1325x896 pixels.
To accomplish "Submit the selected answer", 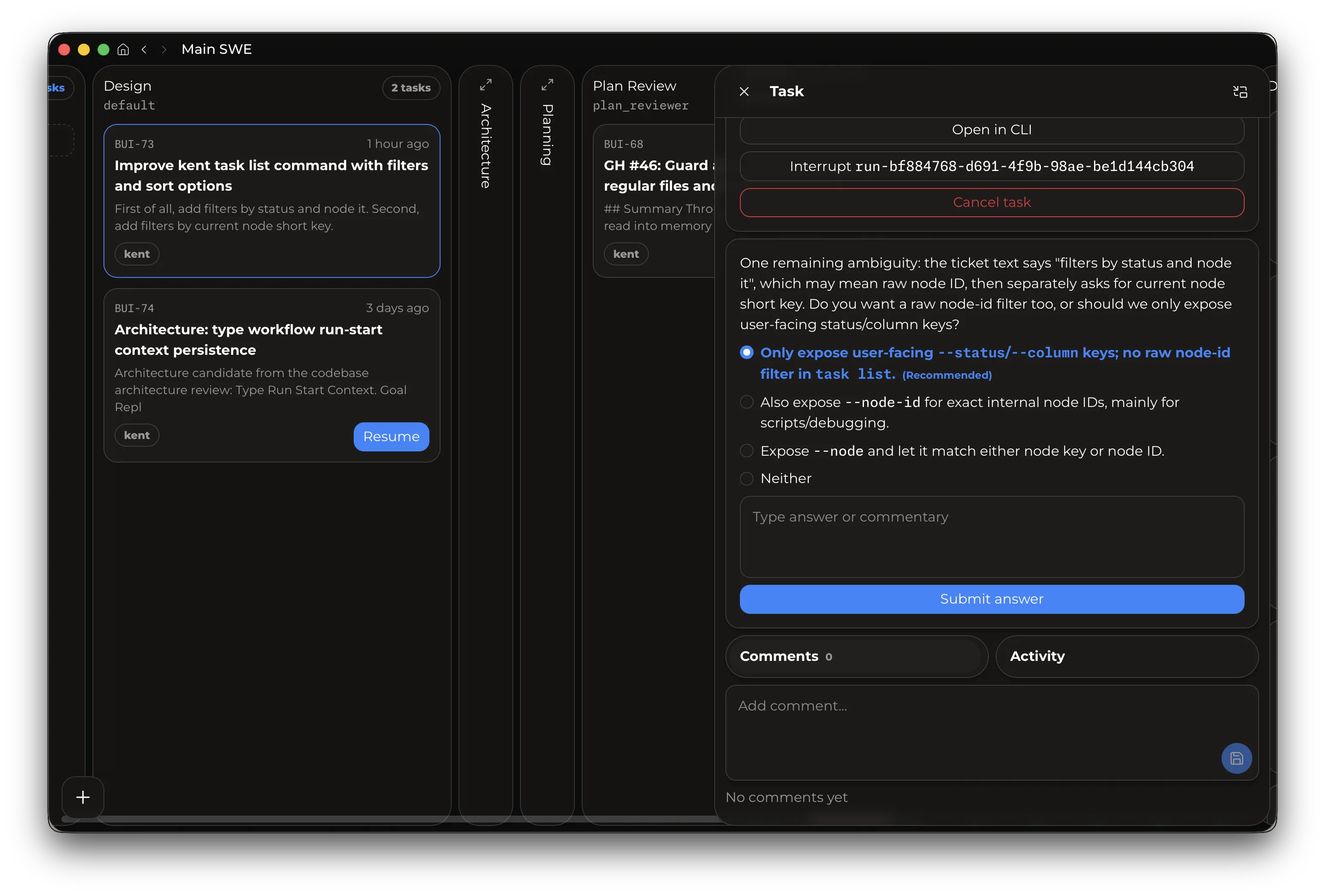I will 991,599.
